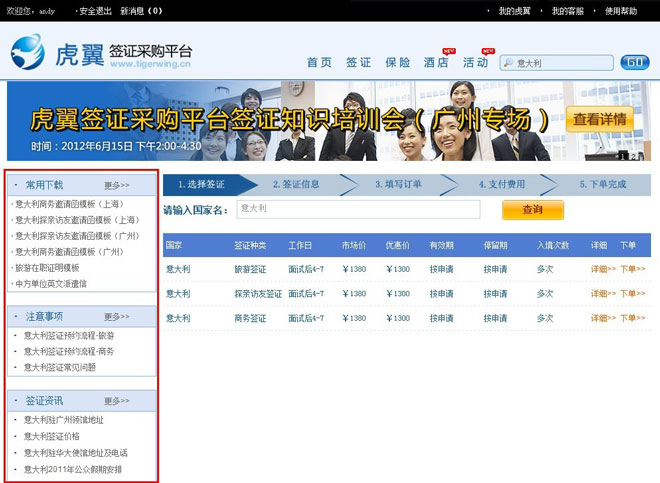Open the 活动 nav item with NEW badge
This screenshot has width=660, height=483.
tap(475, 62)
